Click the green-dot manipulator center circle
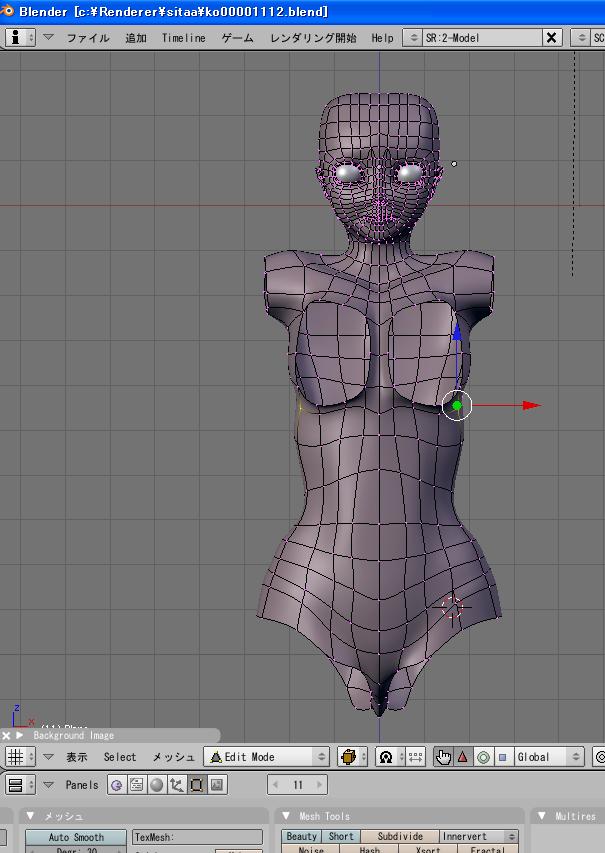 [457, 405]
